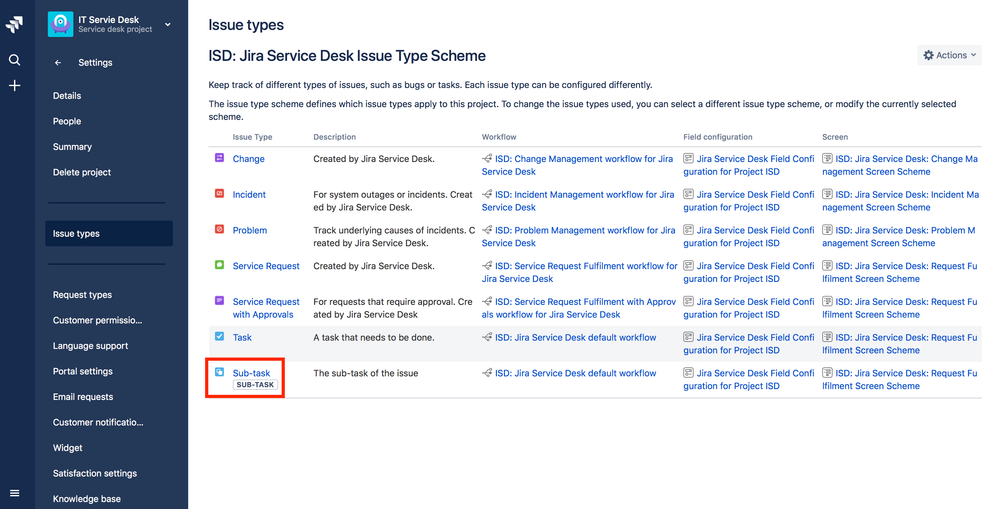Image resolution: width=999 pixels, height=509 pixels.
Task: Click the red Incident issue type icon
Action: (x=219, y=193)
